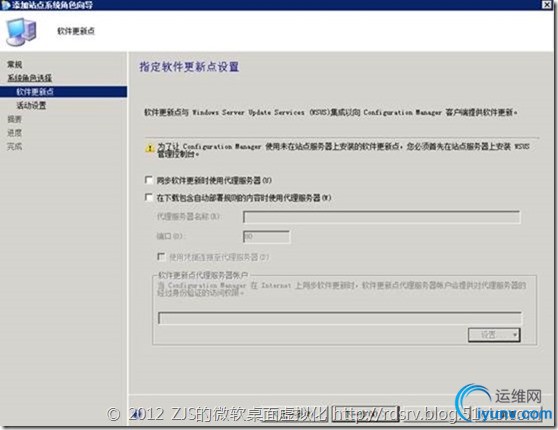The image size is (558, 430).
Task: Click the 软件更新点 header title text
Action: [76, 31]
